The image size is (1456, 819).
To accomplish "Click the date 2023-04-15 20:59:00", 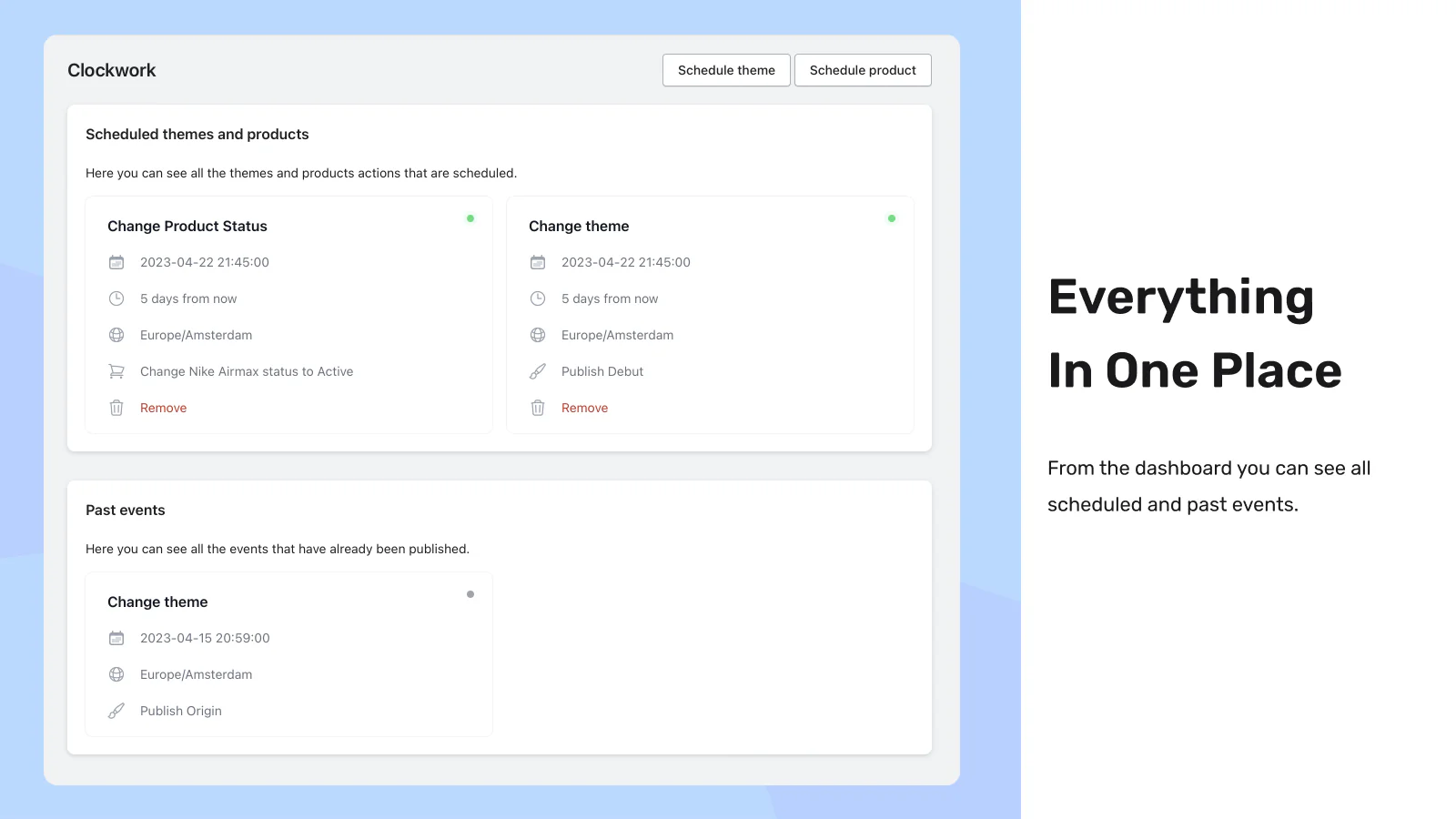I will (x=205, y=638).
